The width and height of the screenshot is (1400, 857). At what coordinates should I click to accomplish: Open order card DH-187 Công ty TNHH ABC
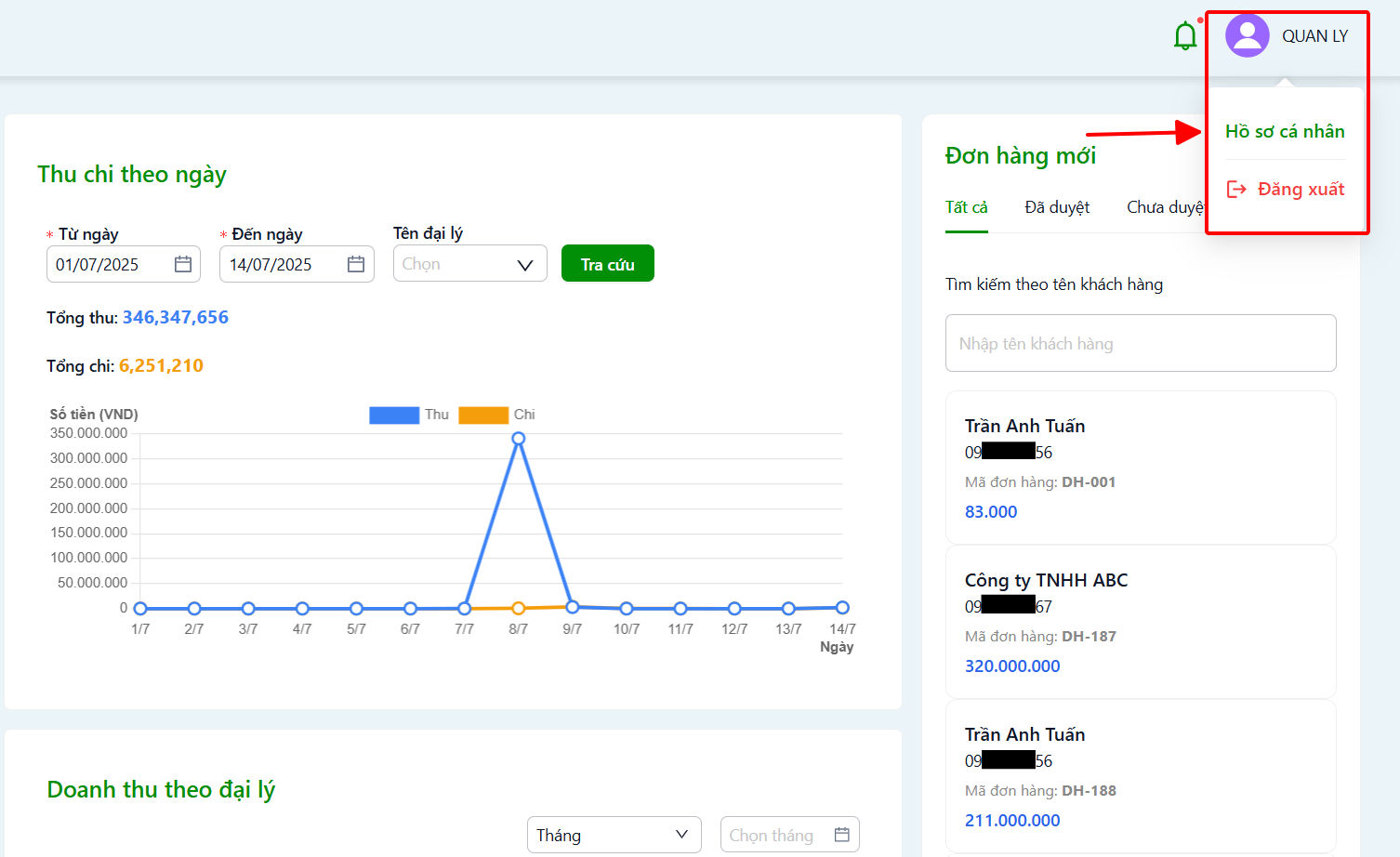1141,622
